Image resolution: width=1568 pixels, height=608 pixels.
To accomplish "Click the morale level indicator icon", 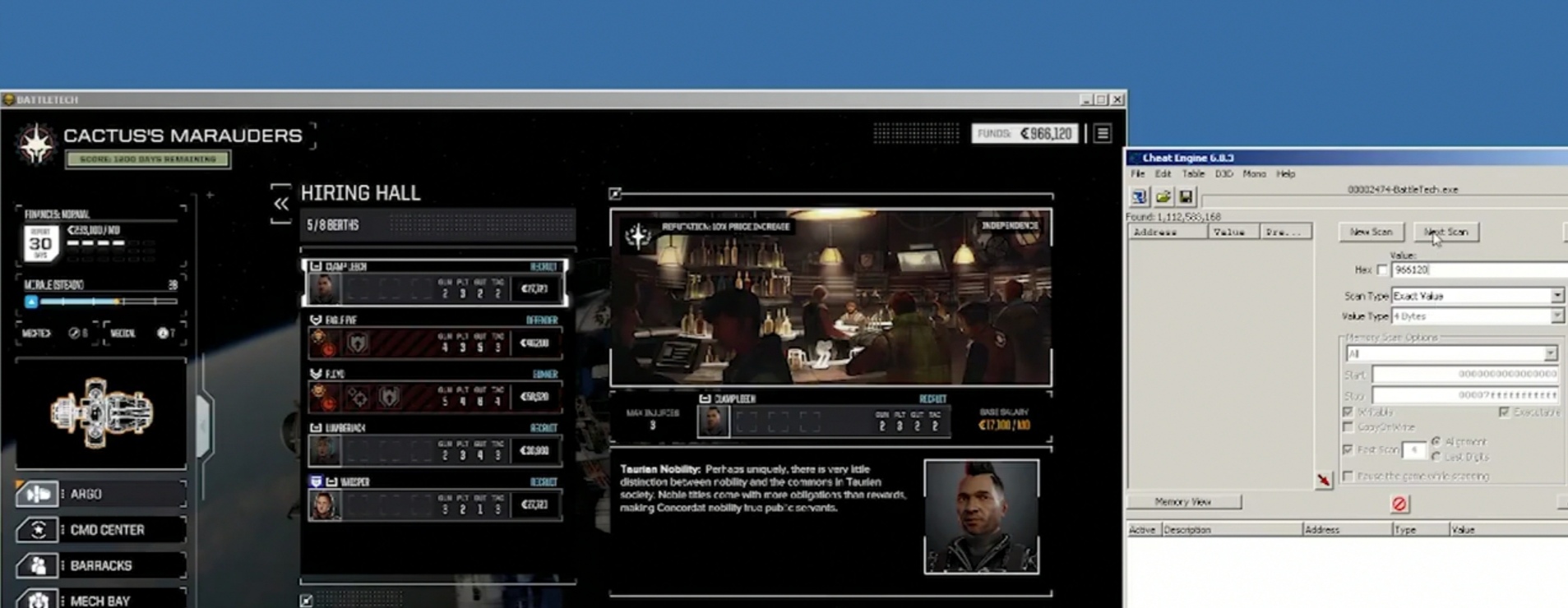I will [31, 302].
